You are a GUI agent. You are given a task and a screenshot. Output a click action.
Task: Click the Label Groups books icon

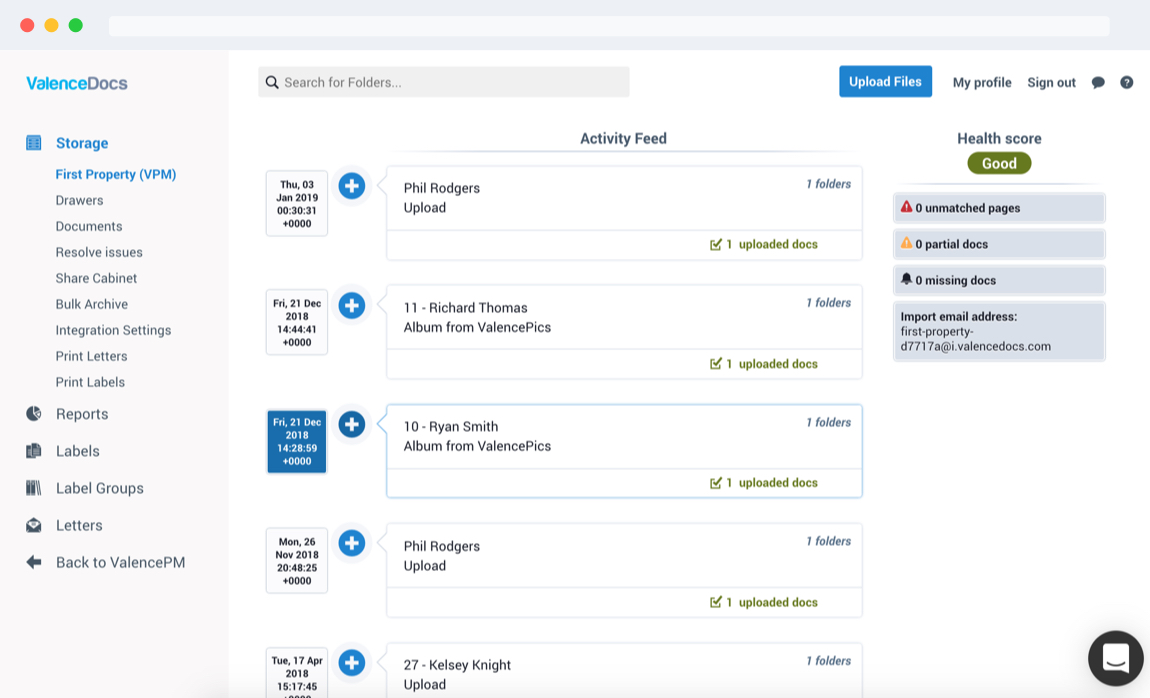point(34,488)
